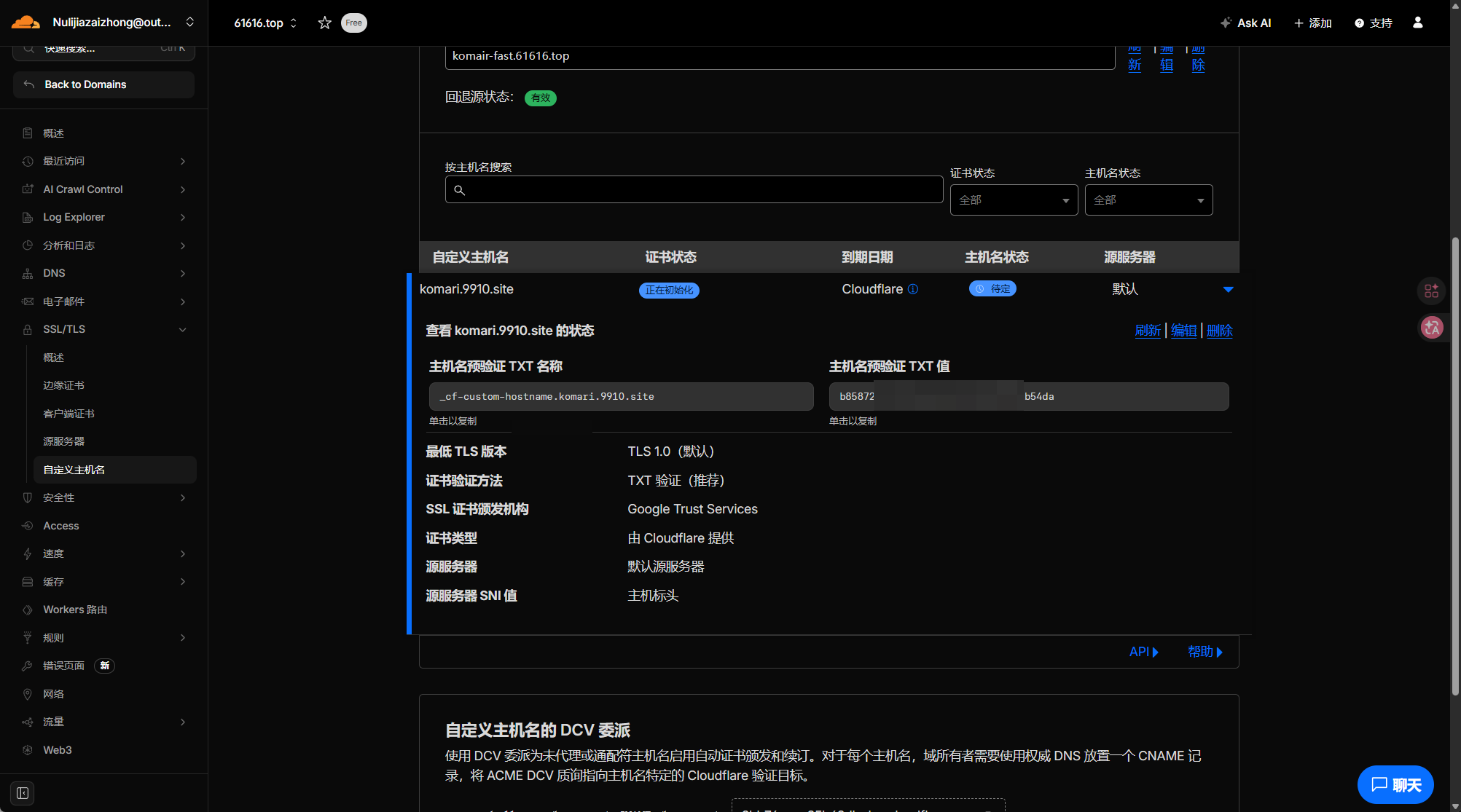Click Back to Domains button
Viewport: 1461px width, 812px height.
pos(103,84)
